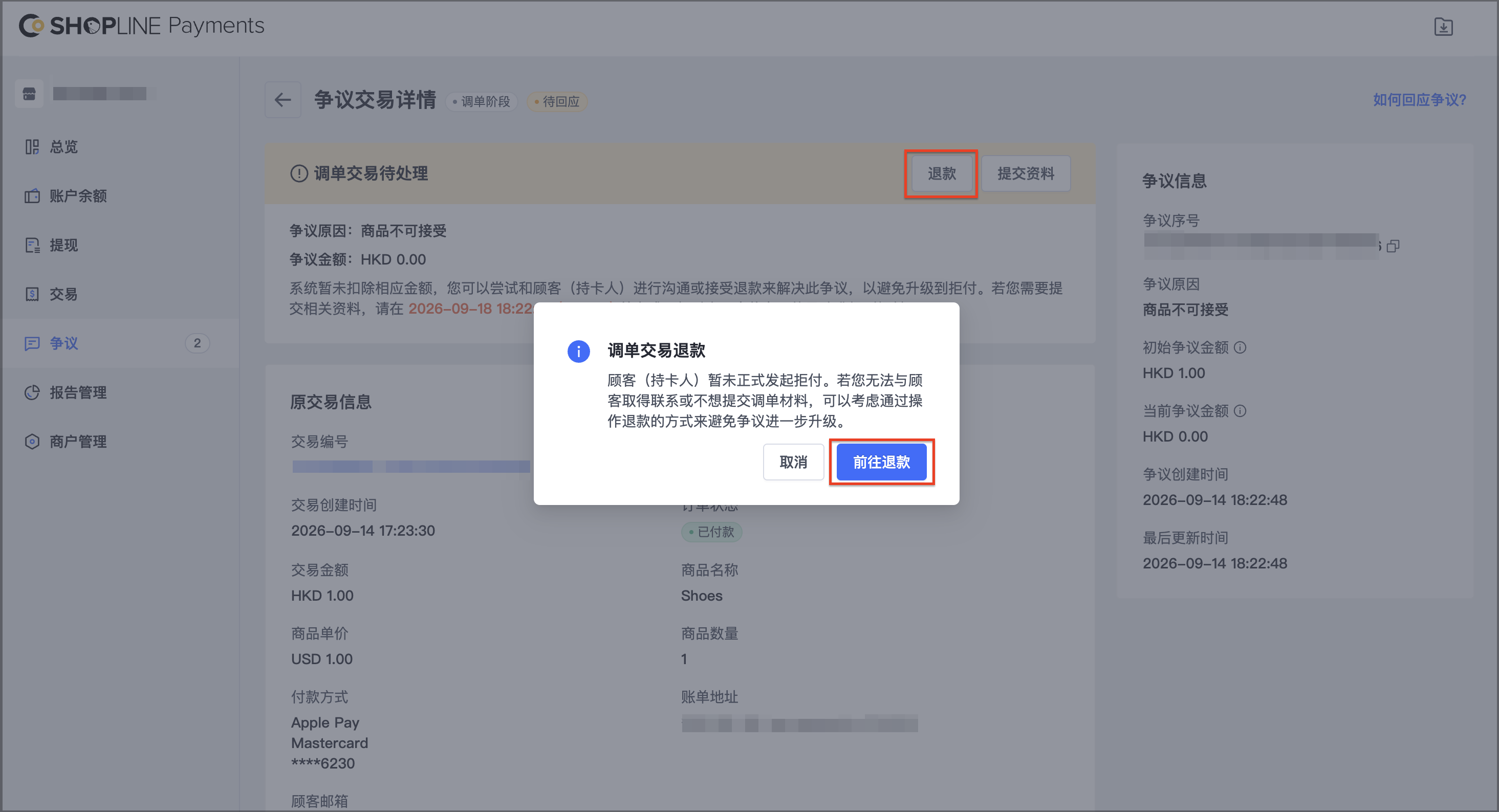Click the 商品单价 value USD 1.00
This screenshot has width=1499, height=812.
[322, 659]
